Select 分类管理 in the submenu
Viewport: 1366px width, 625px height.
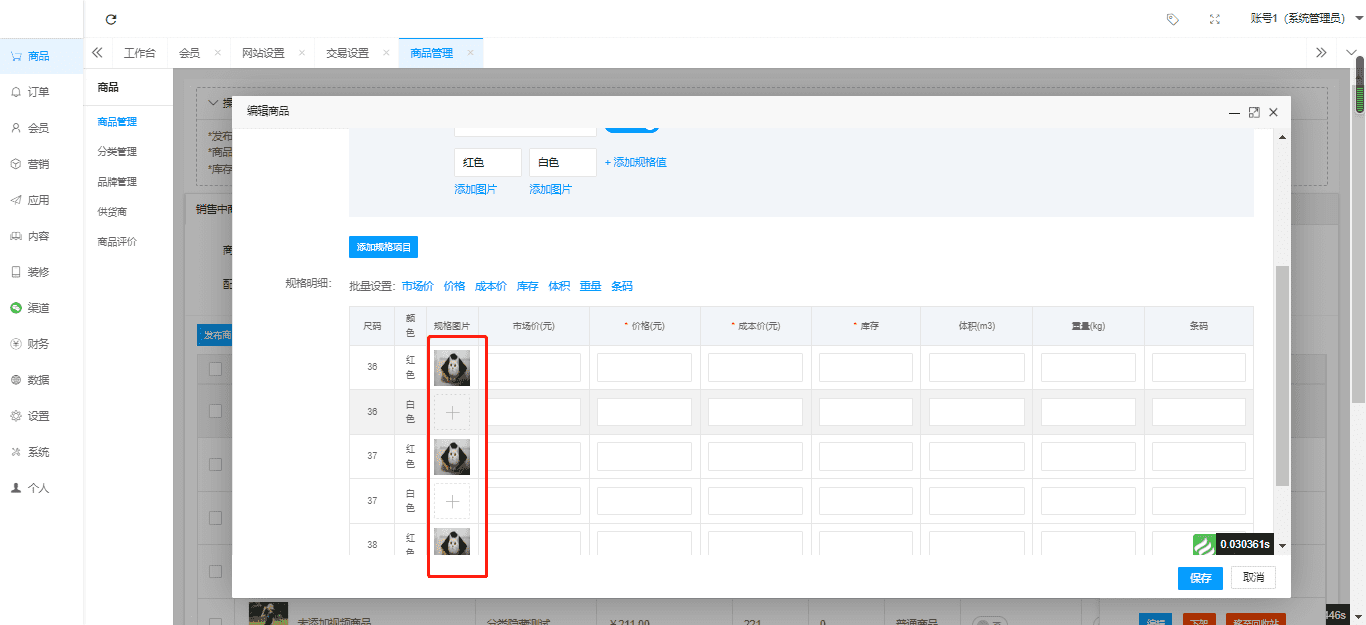tap(117, 152)
